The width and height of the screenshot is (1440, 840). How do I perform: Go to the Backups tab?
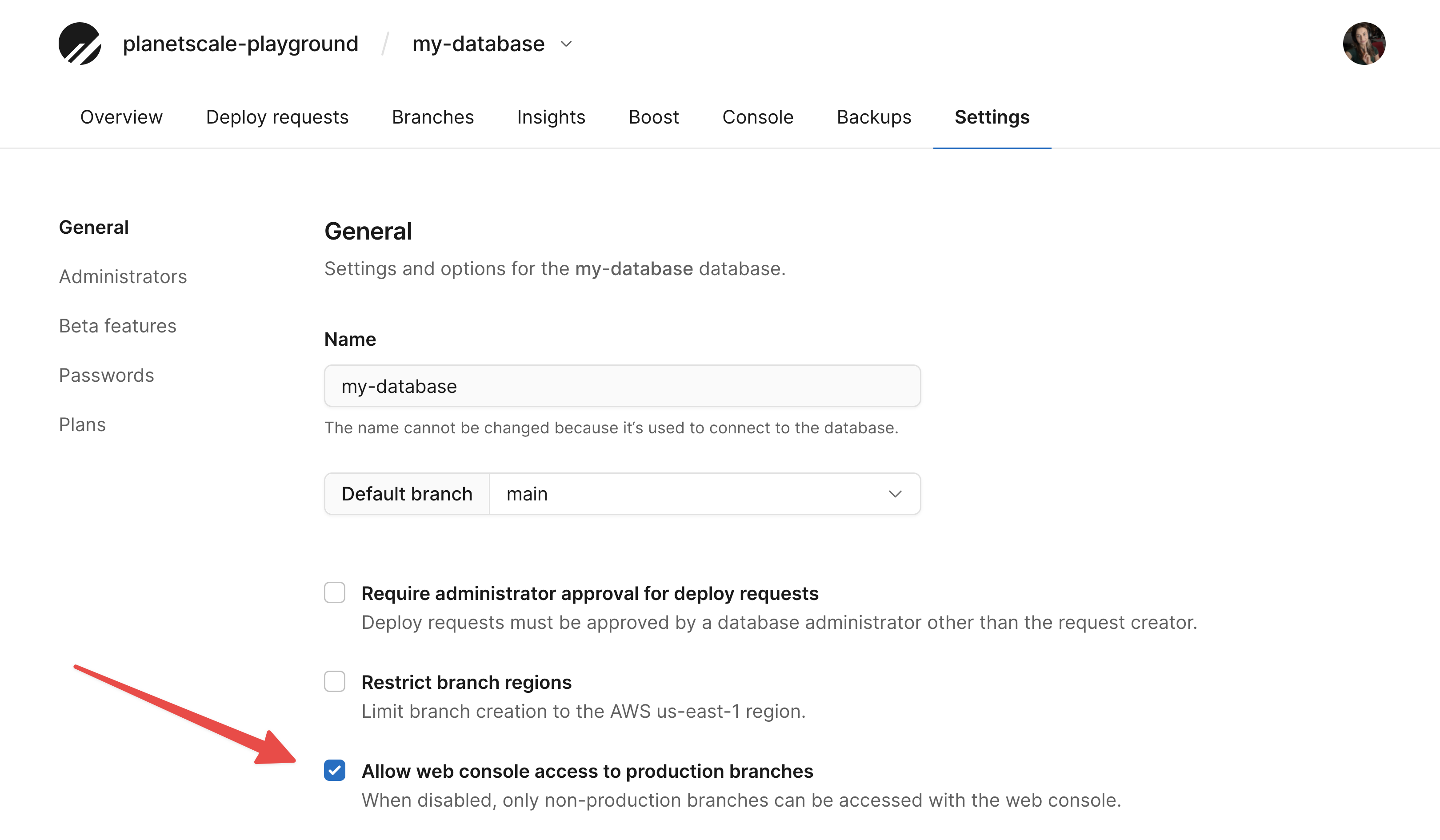pyautogui.click(x=874, y=116)
